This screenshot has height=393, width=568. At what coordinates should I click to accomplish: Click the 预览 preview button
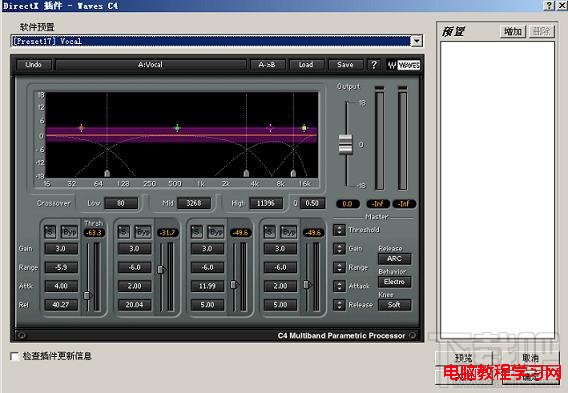(x=463, y=358)
